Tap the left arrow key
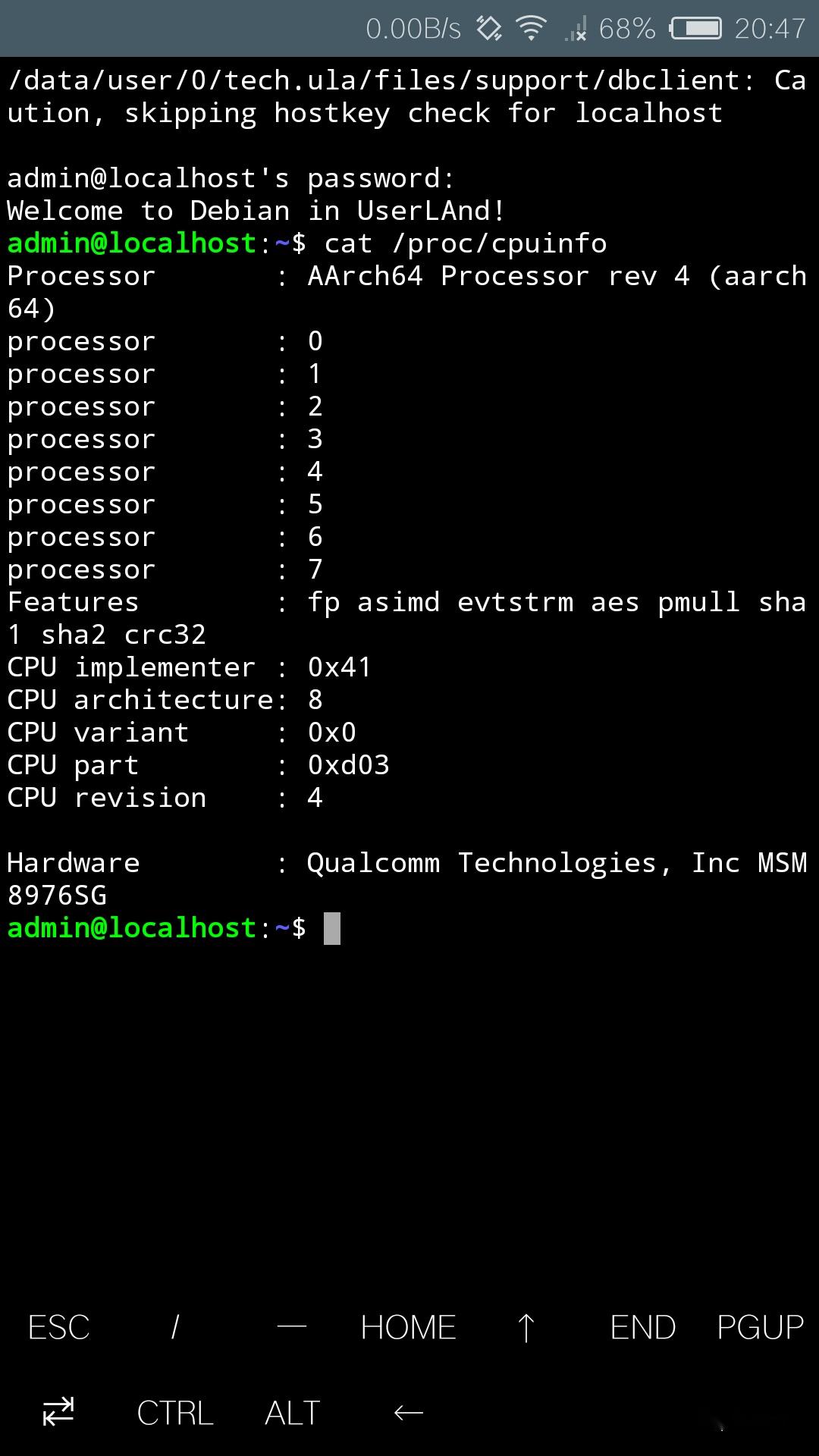 [409, 1412]
